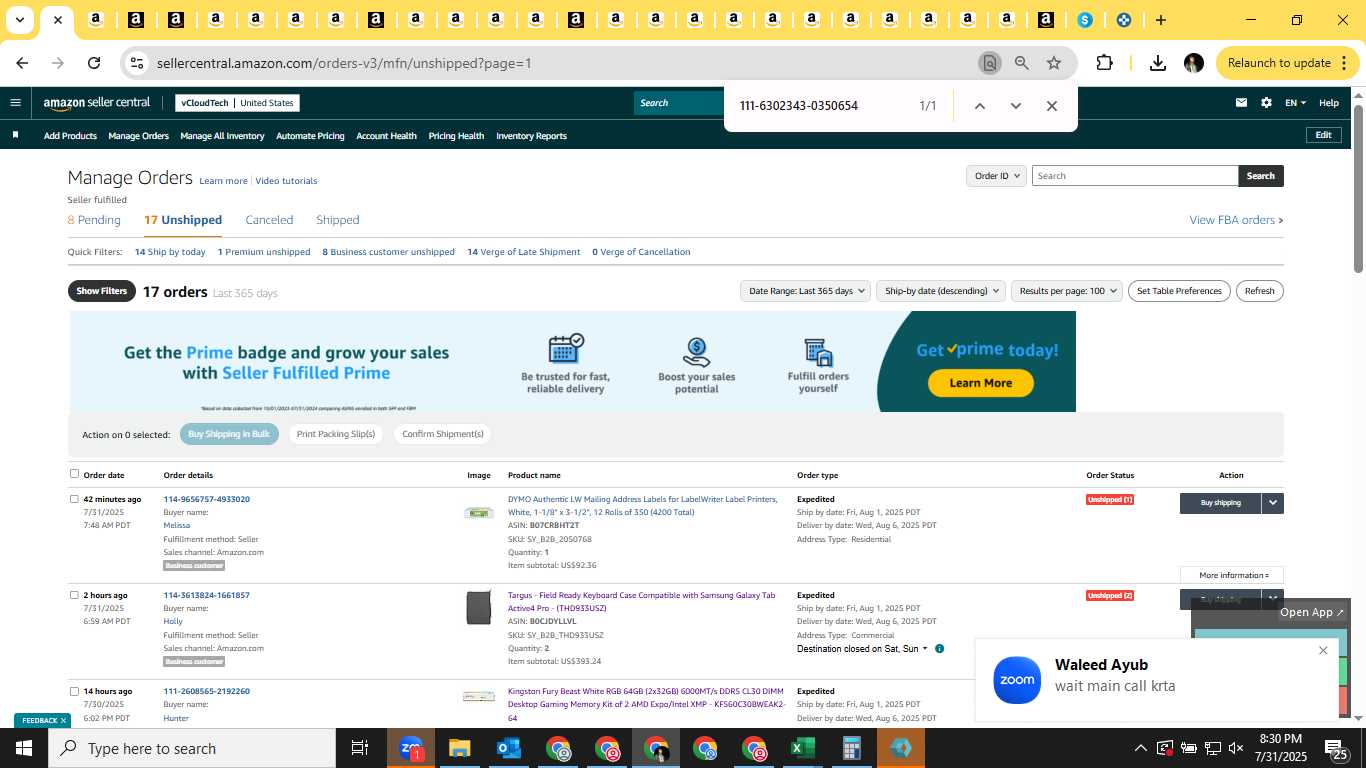Open Calculator from the taskbar
1366x768 pixels.
(x=852, y=748)
